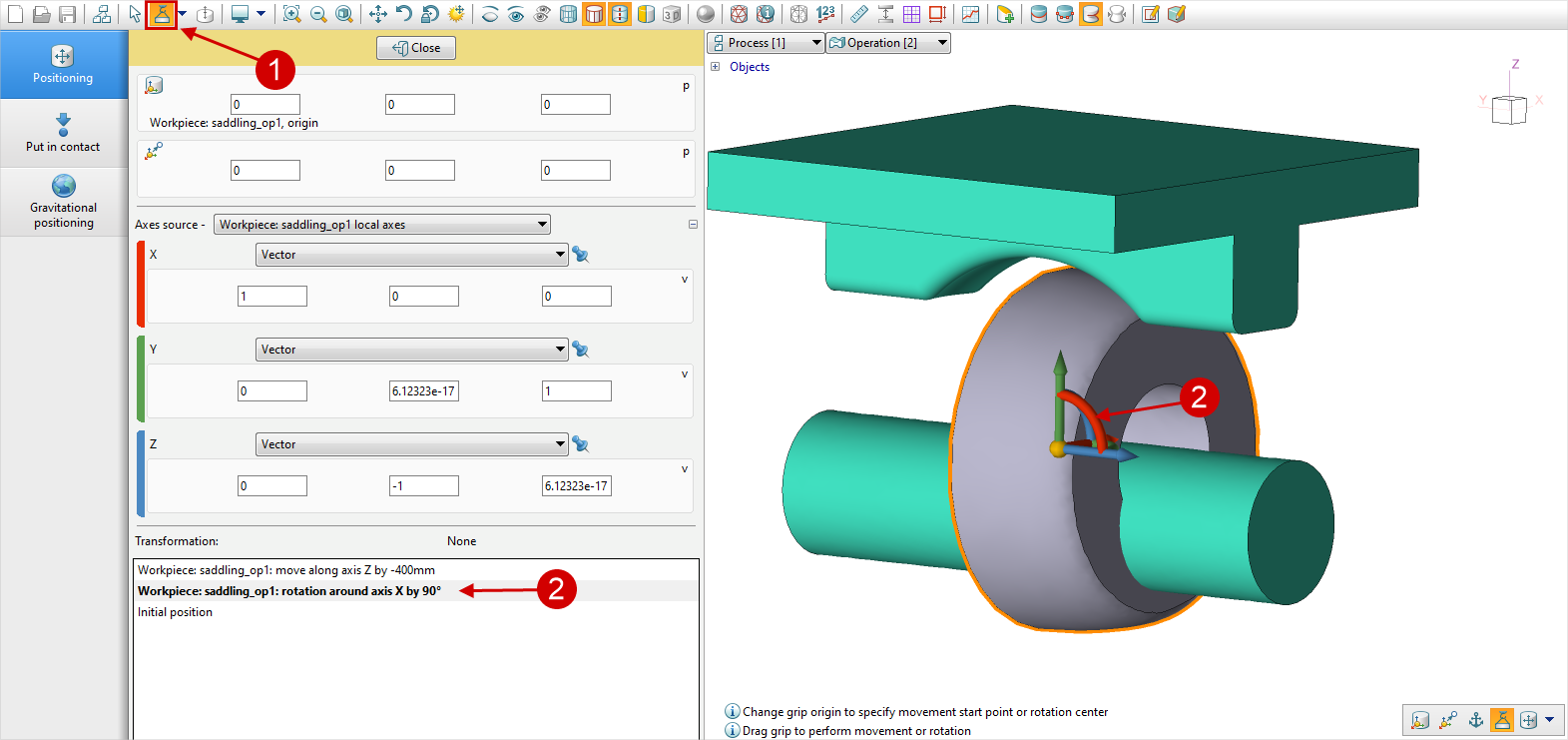
Task: Click the anchor icon in bottom-right toolbar
Action: 1475,720
